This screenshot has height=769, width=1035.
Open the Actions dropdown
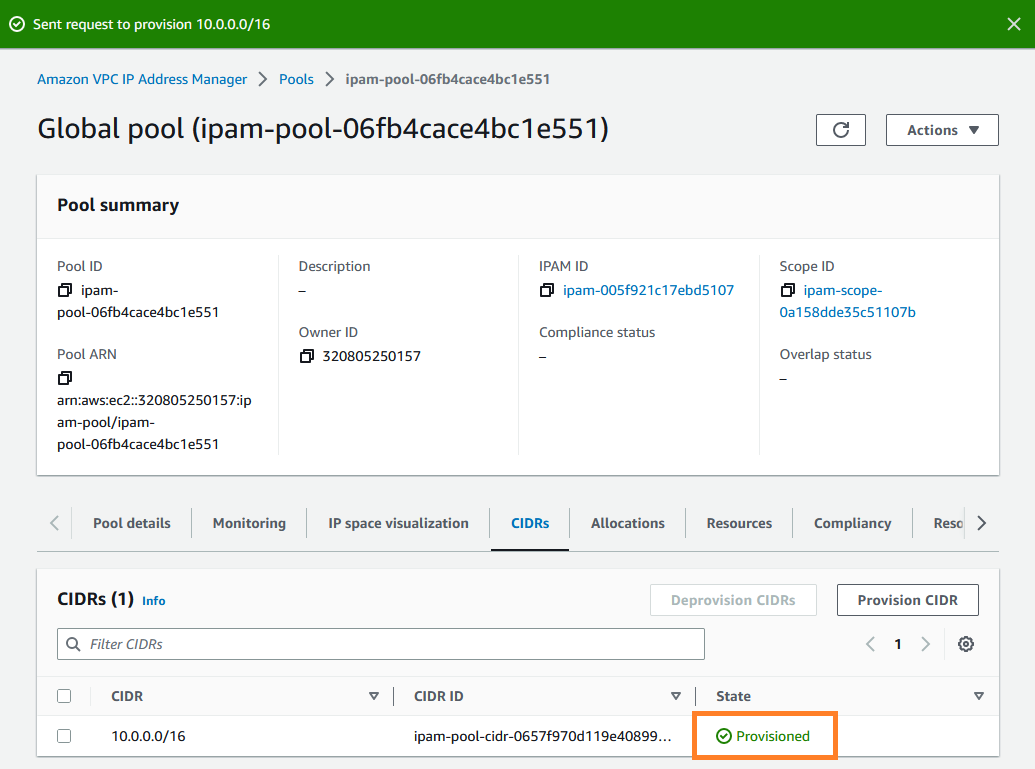pos(941,129)
